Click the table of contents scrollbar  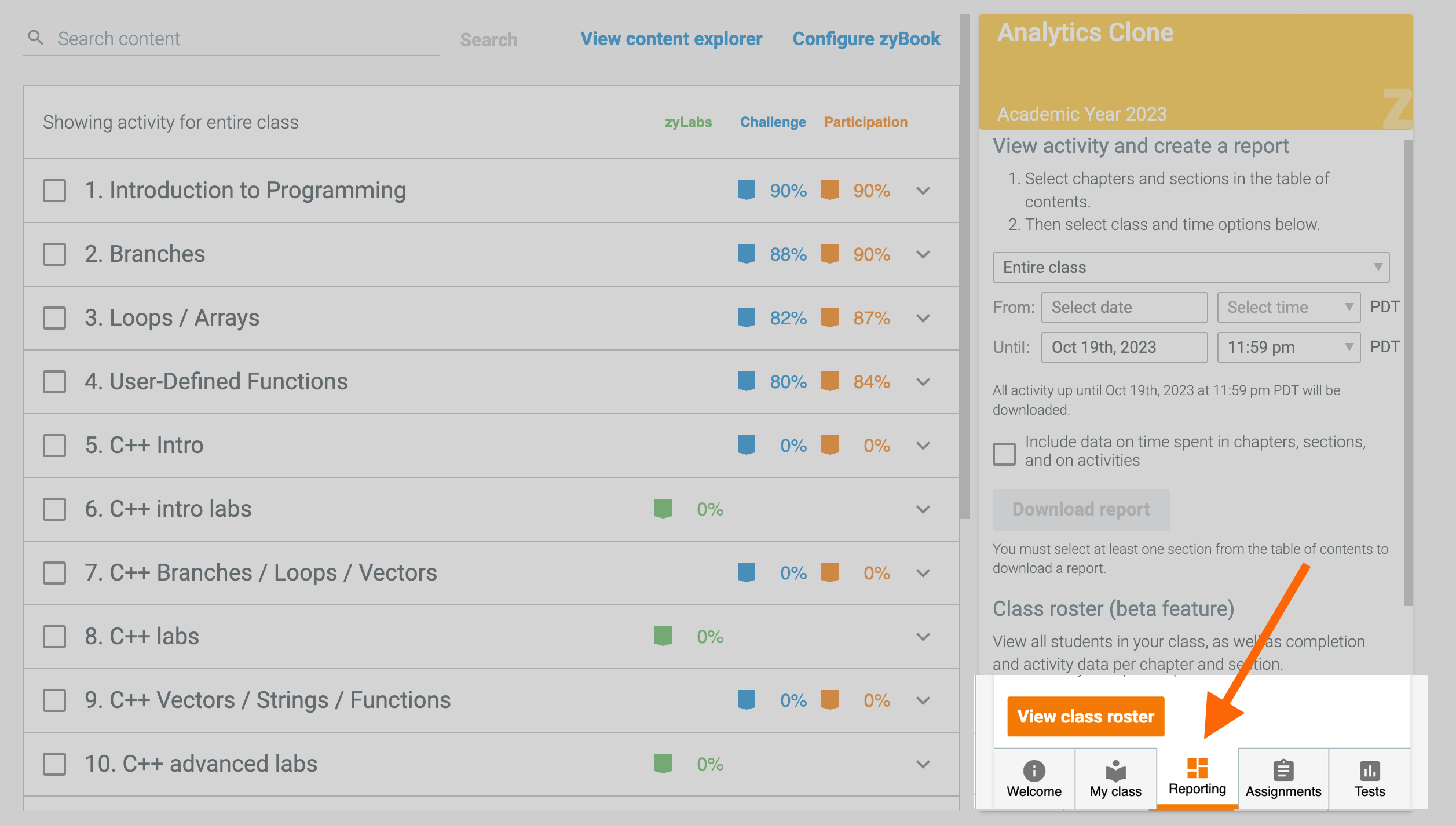pyautogui.click(x=965, y=267)
